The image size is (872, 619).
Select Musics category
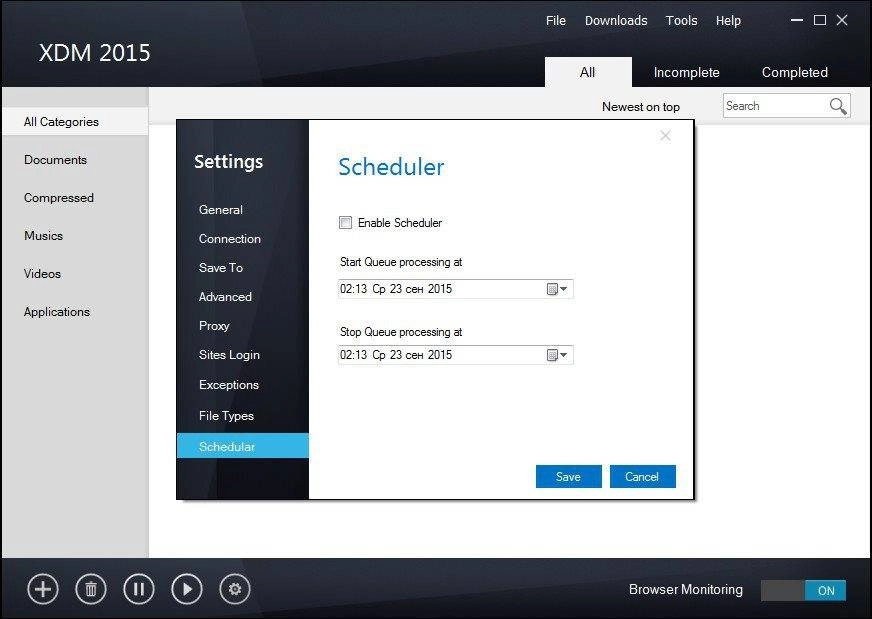click(x=43, y=235)
